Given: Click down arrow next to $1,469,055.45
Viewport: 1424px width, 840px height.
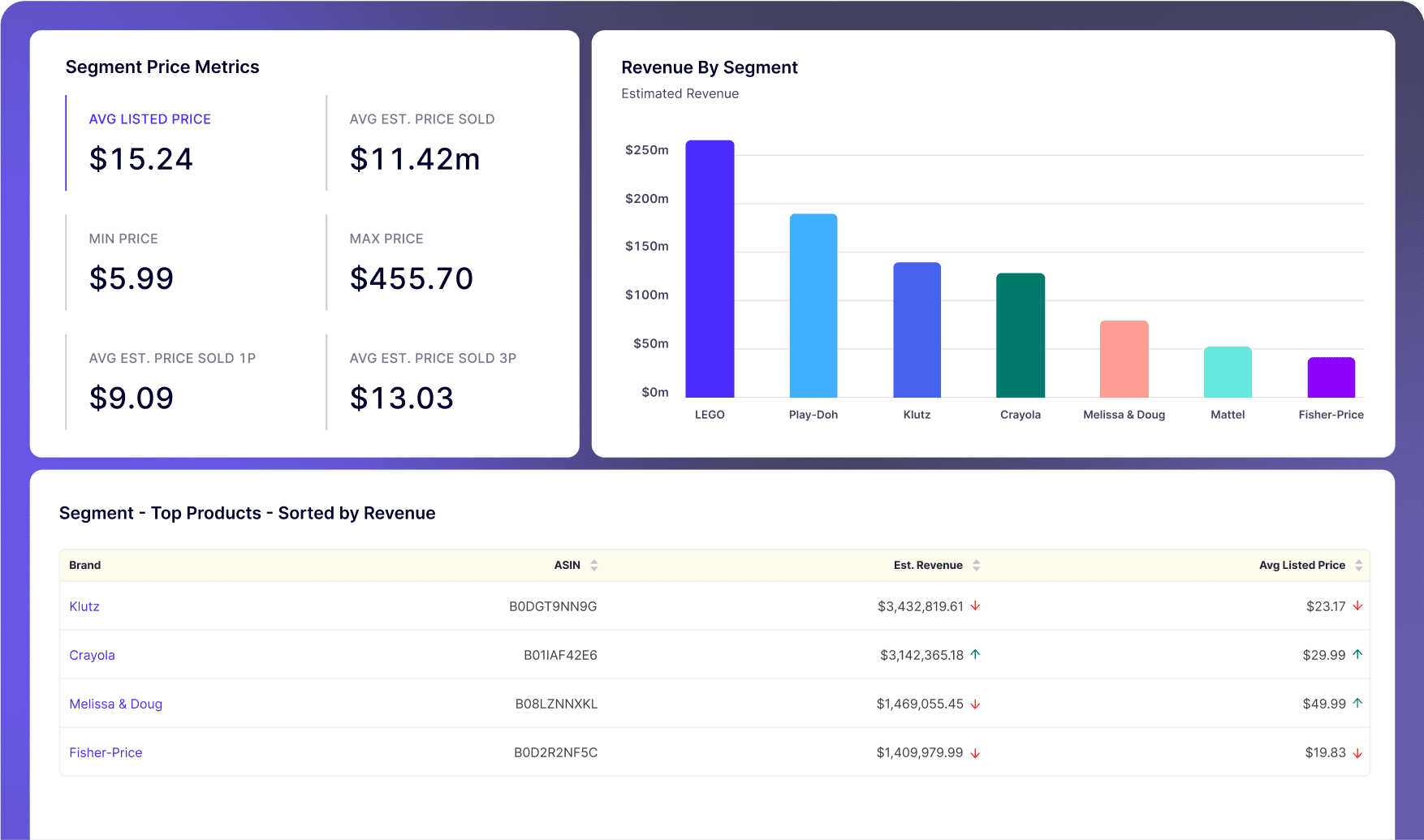Looking at the screenshot, I should click(x=975, y=704).
